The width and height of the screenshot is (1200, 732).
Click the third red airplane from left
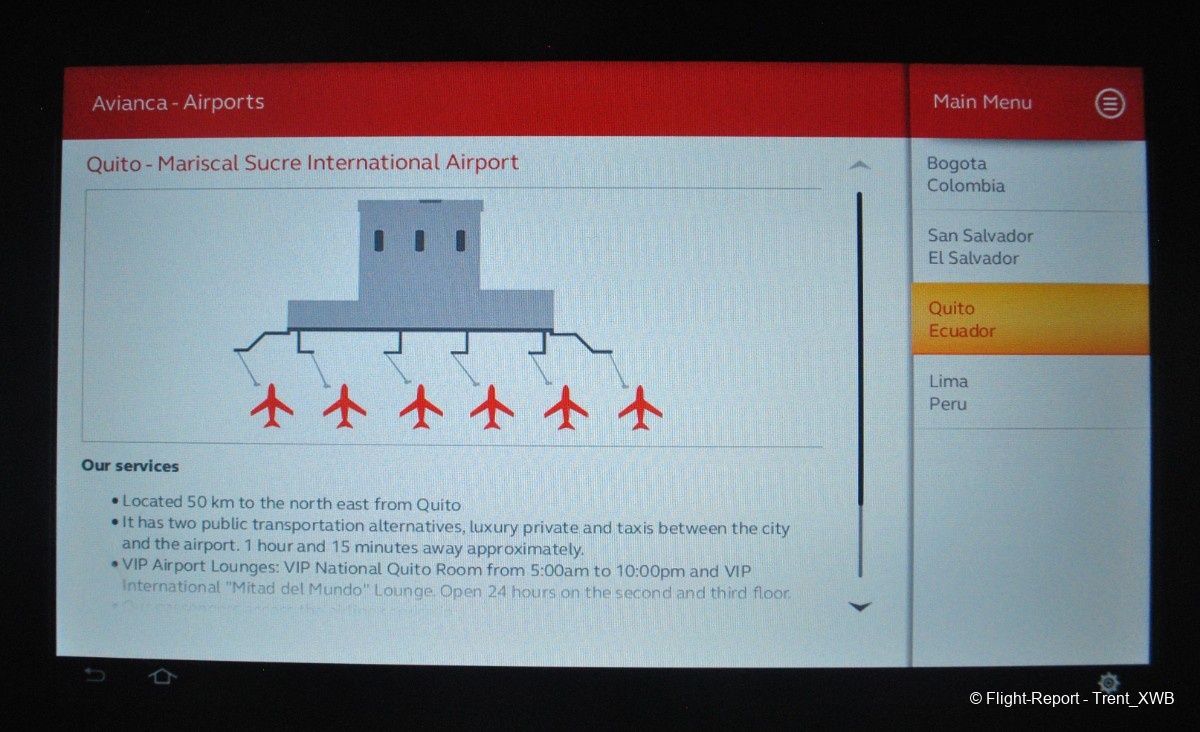pyautogui.click(x=421, y=406)
